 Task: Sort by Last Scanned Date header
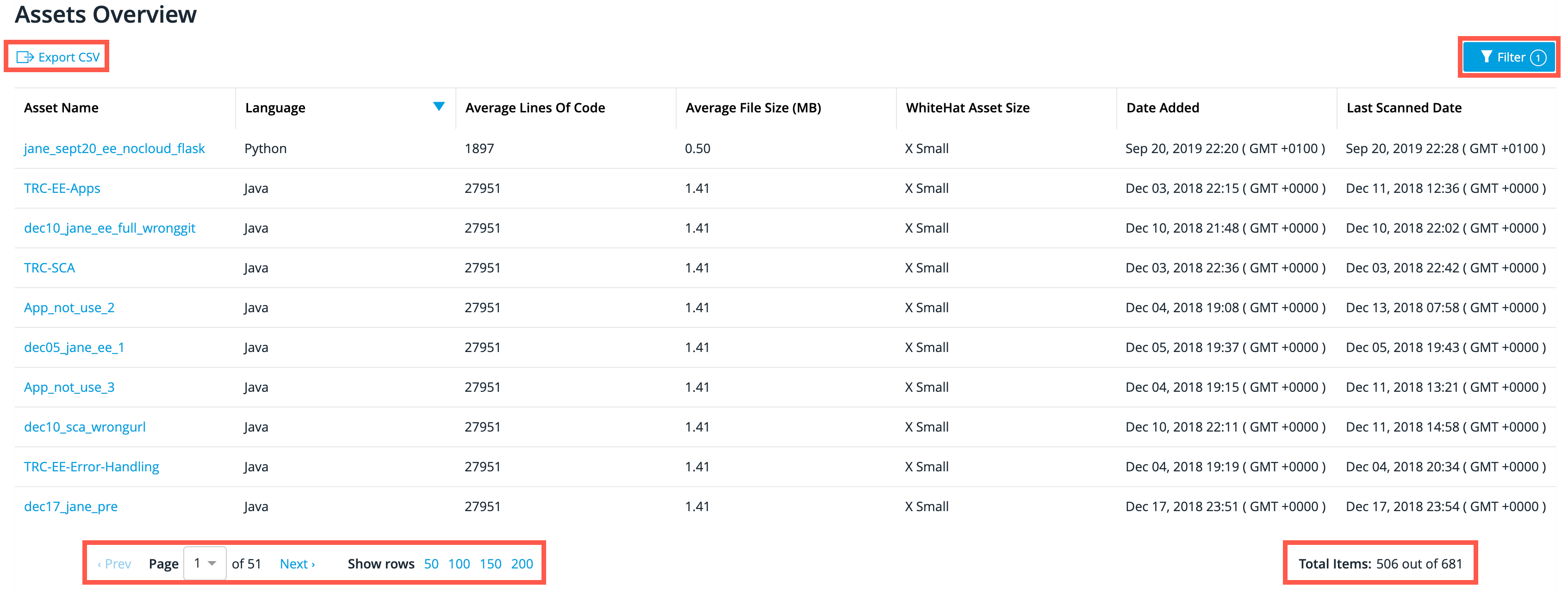point(1404,108)
